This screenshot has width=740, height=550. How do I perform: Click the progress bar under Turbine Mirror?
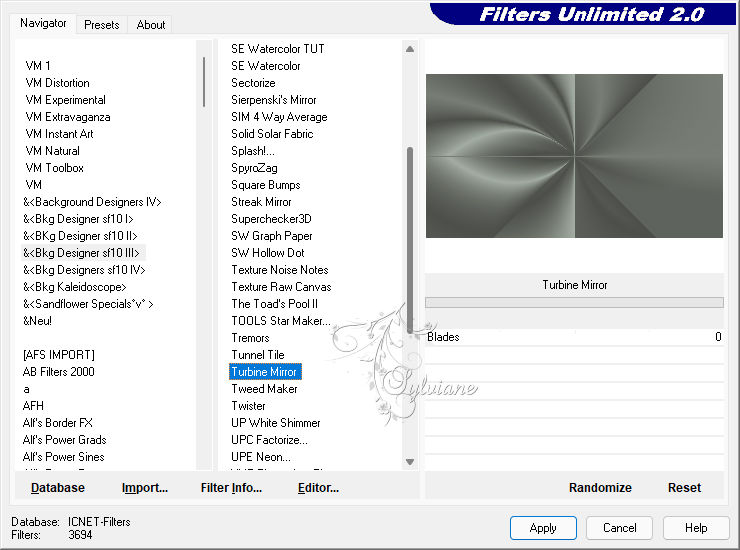(574, 302)
